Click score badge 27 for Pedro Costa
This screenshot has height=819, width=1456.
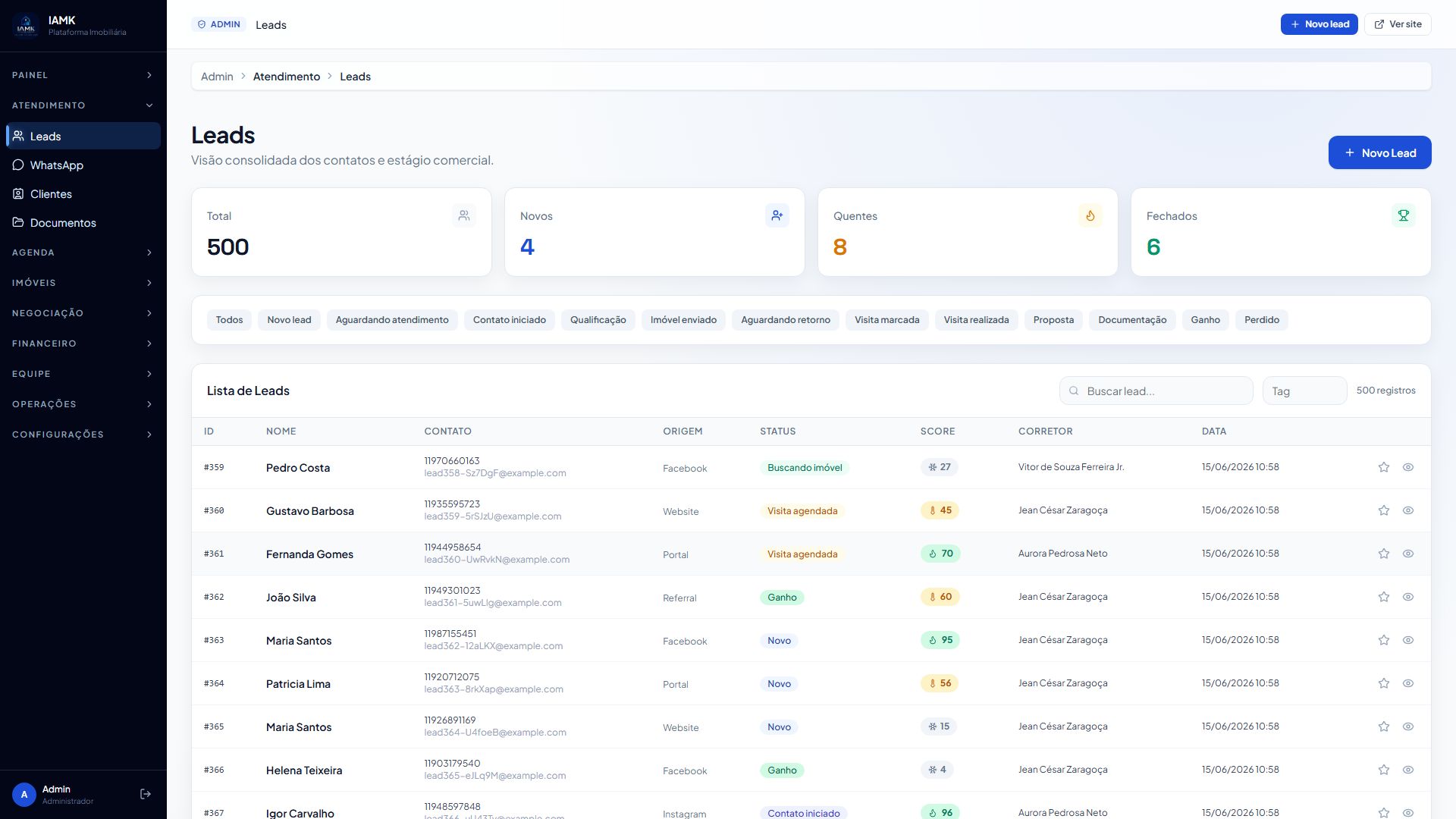tap(939, 467)
